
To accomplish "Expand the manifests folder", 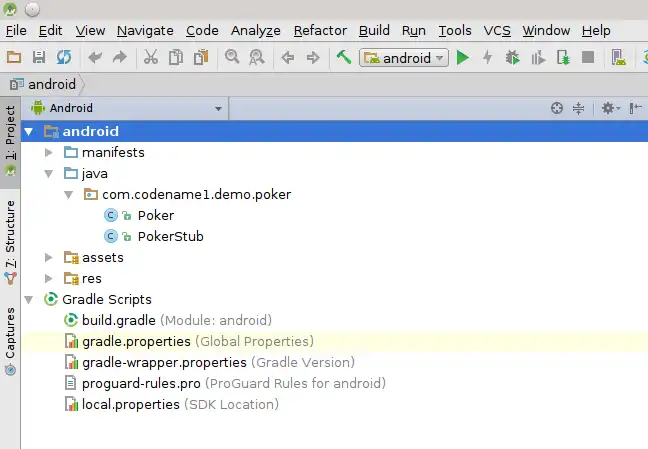I will [x=49, y=153].
